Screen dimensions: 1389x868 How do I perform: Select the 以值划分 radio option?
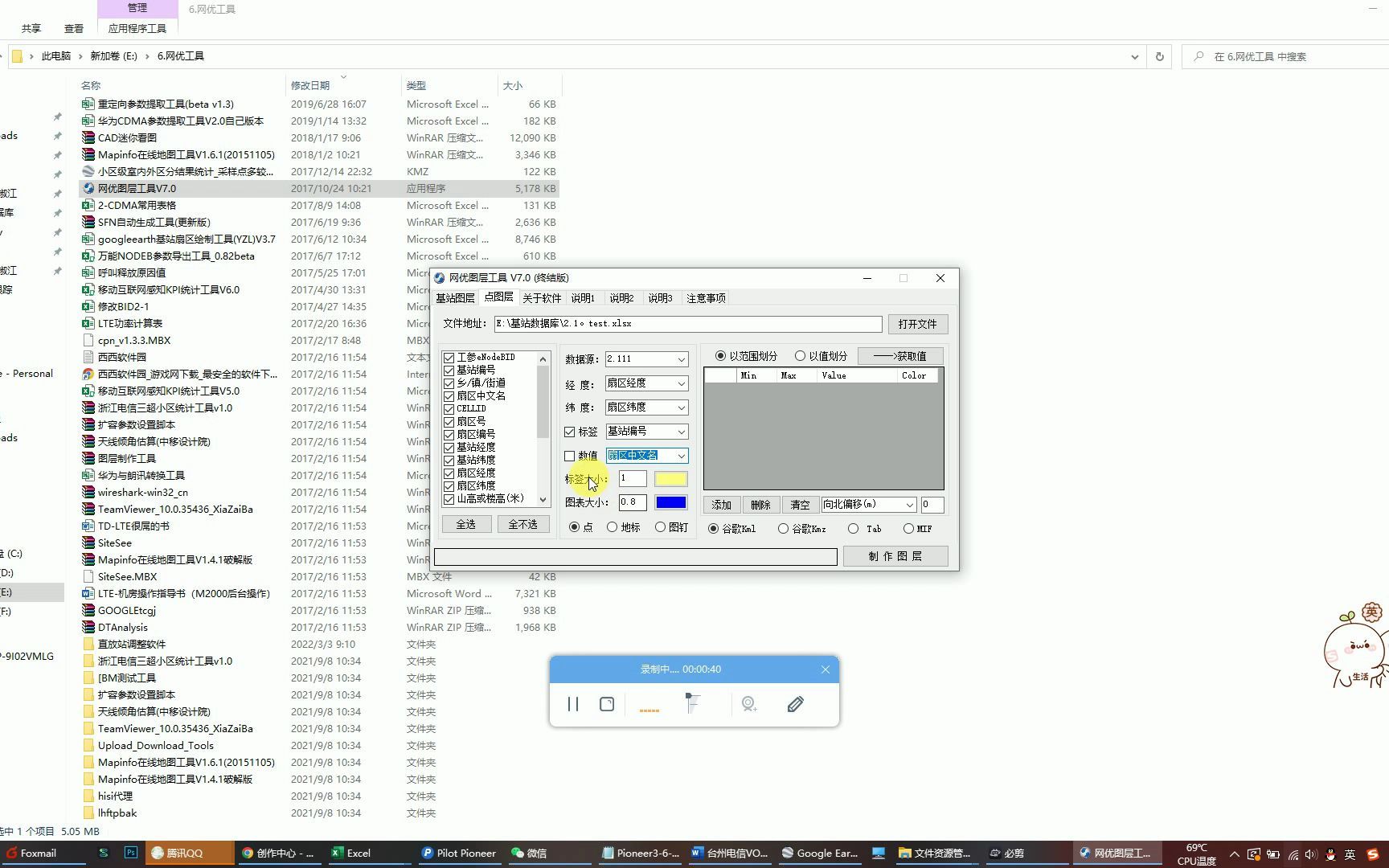pyautogui.click(x=800, y=355)
